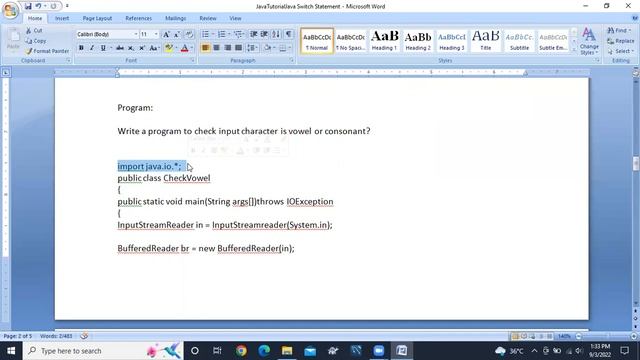This screenshot has height=360, width=640.
Task: Open the Insert ribbon tab
Action: coord(62,18)
